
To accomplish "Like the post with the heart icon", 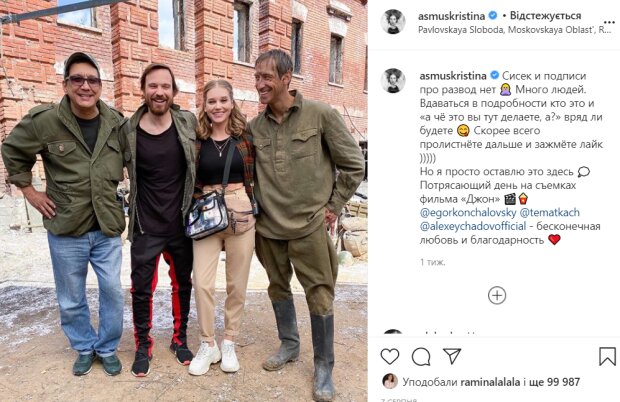I will (x=389, y=357).
